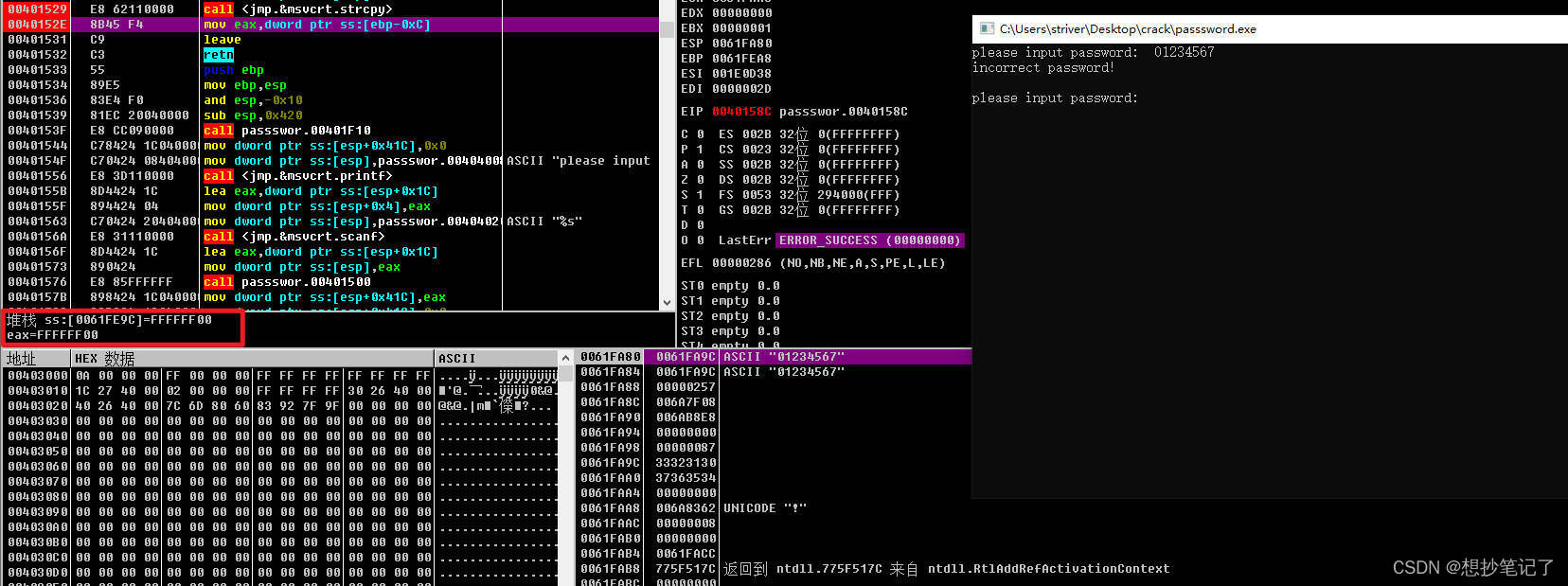The width and height of the screenshot is (1568, 586).
Task: Select stack row with value 37363534
Action: 775,478
